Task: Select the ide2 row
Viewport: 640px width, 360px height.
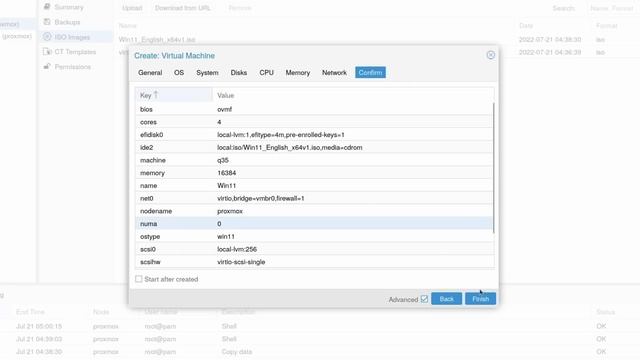Action: coord(313,147)
